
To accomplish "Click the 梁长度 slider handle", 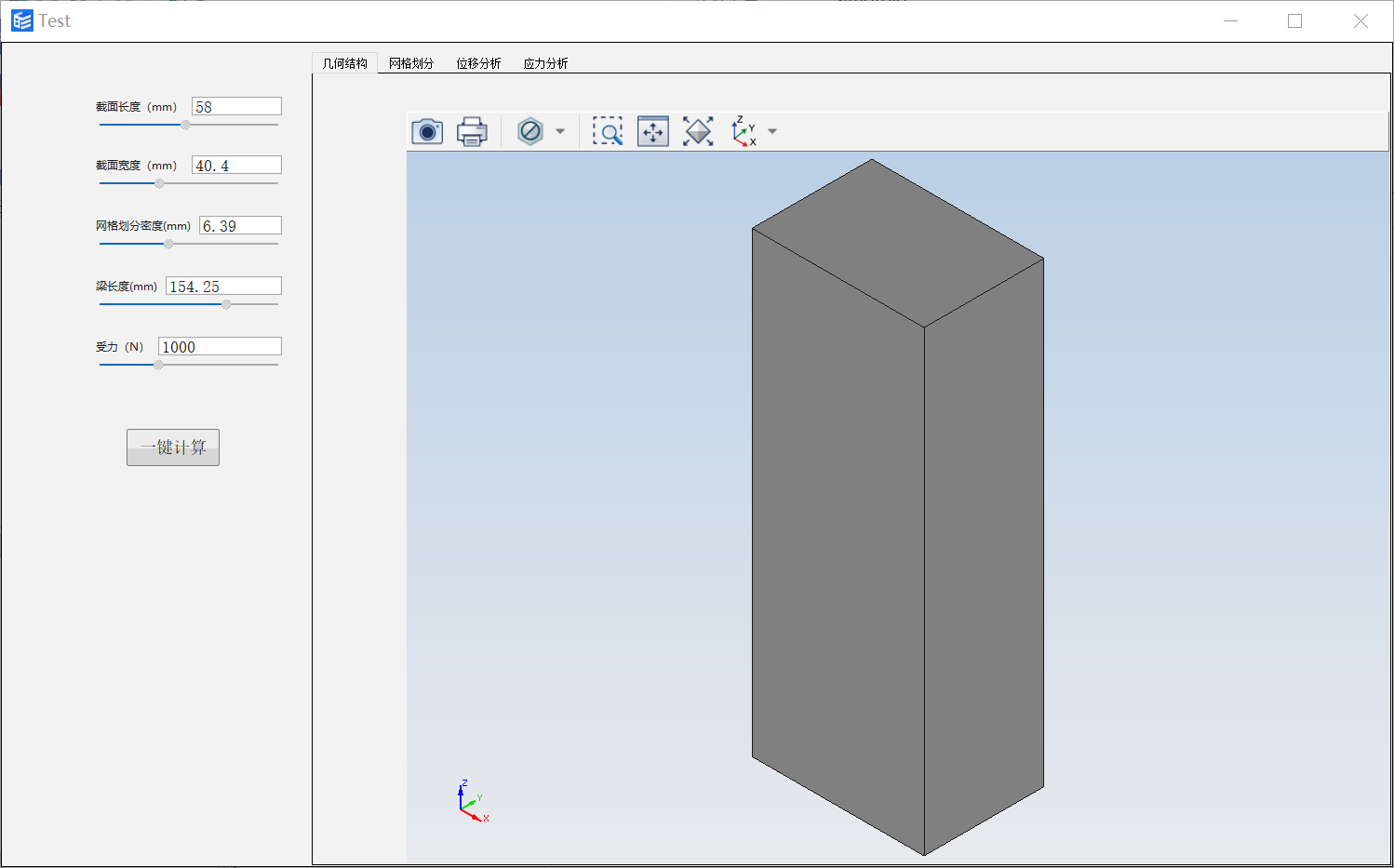I will click(226, 304).
